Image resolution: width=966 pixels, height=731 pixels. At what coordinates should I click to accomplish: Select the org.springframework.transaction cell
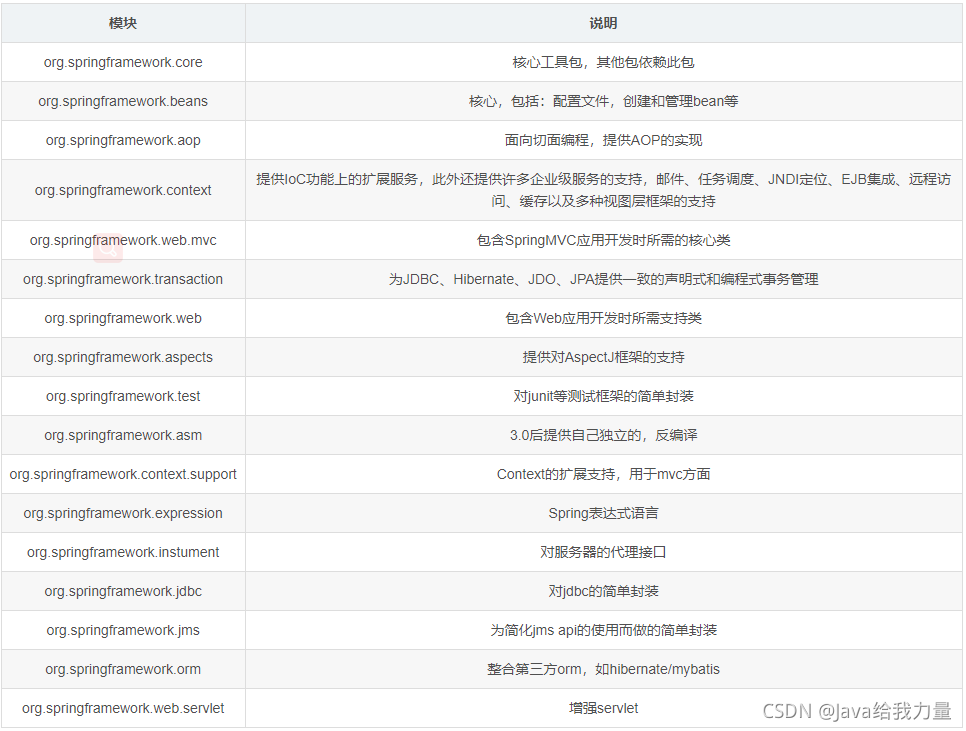(123, 279)
